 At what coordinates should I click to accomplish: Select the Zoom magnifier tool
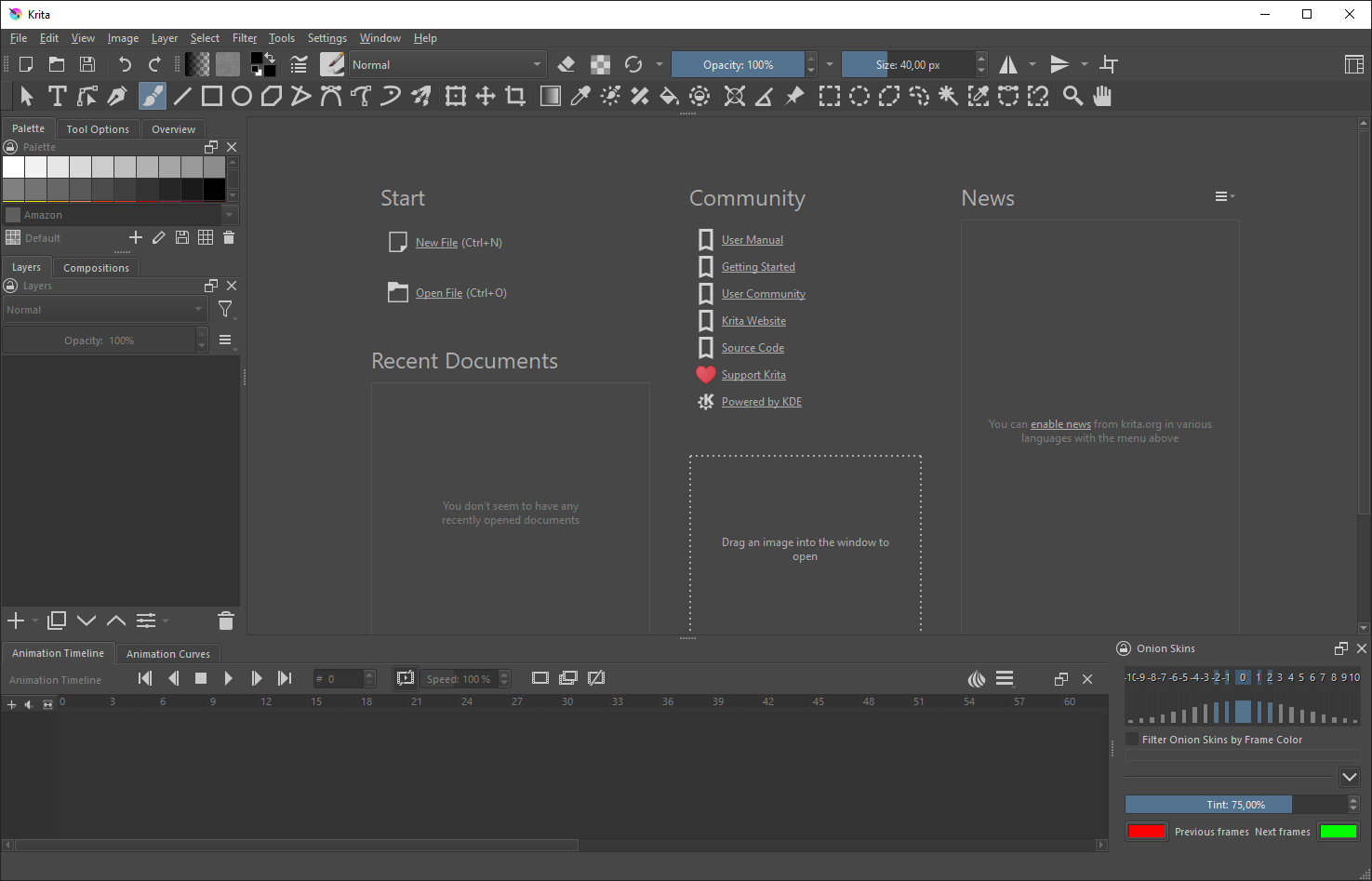pos(1072,96)
